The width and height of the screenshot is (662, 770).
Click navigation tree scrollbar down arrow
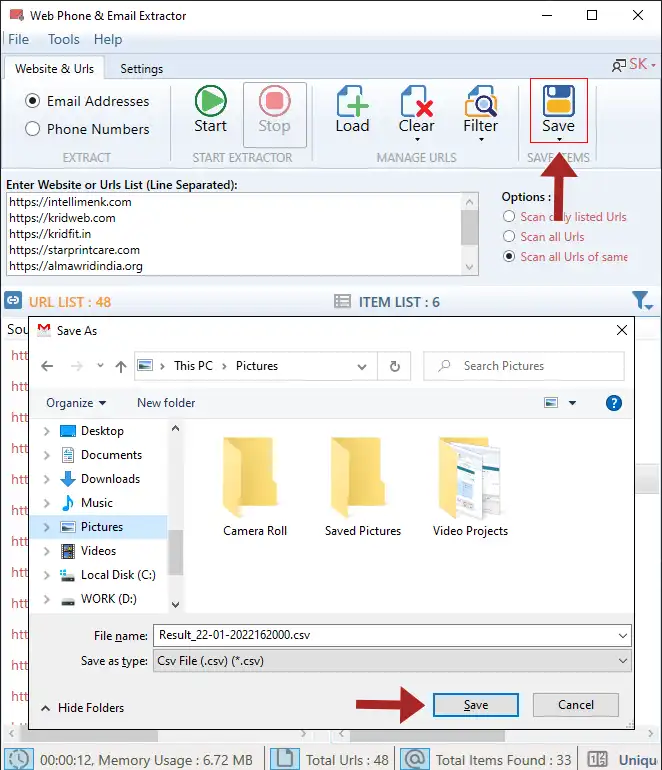[x=175, y=605]
